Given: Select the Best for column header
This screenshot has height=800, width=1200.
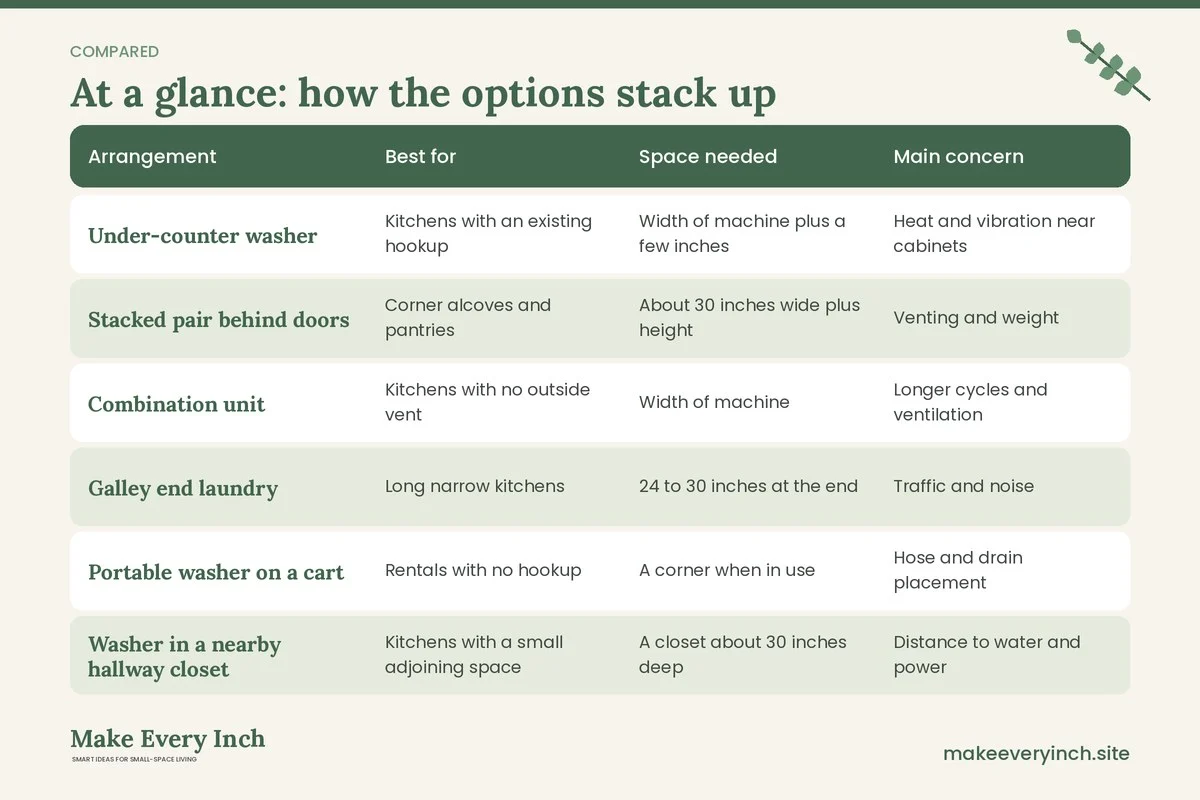Looking at the screenshot, I should tap(420, 156).
